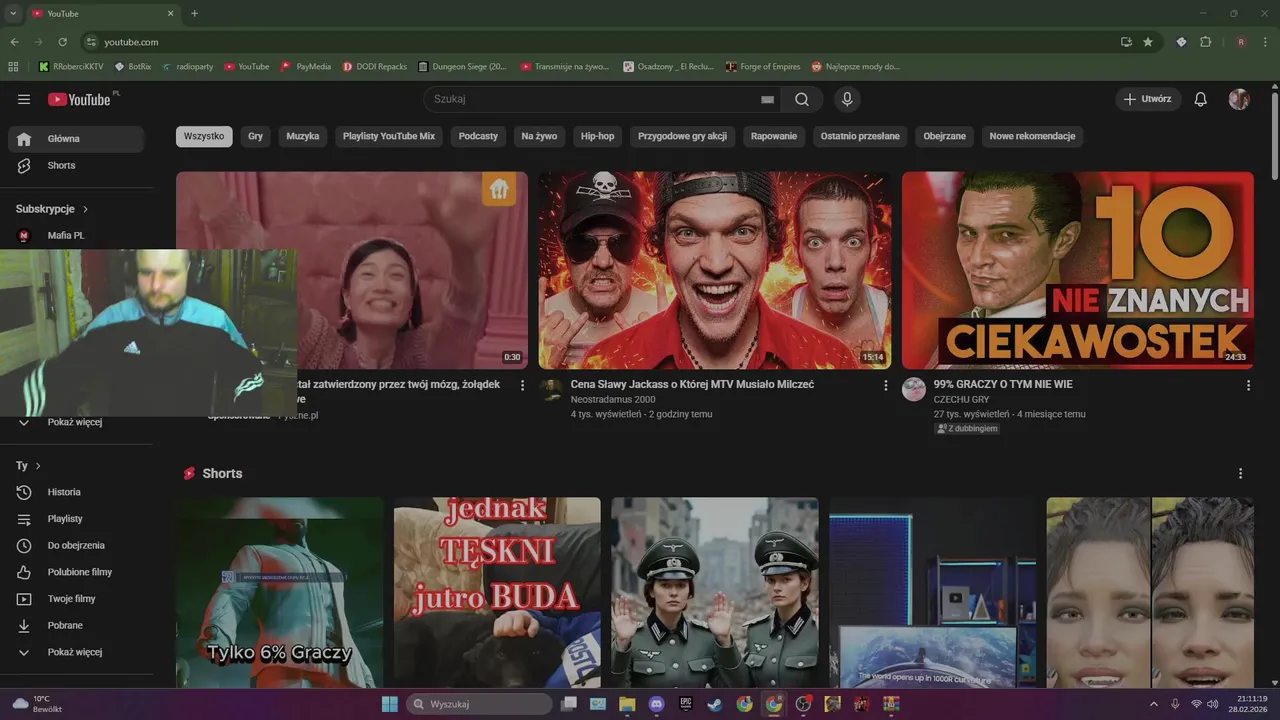The height and width of the screenshot is (720, 1280).
Task: Open Discord from the taskbar
Action: (656, 704)
